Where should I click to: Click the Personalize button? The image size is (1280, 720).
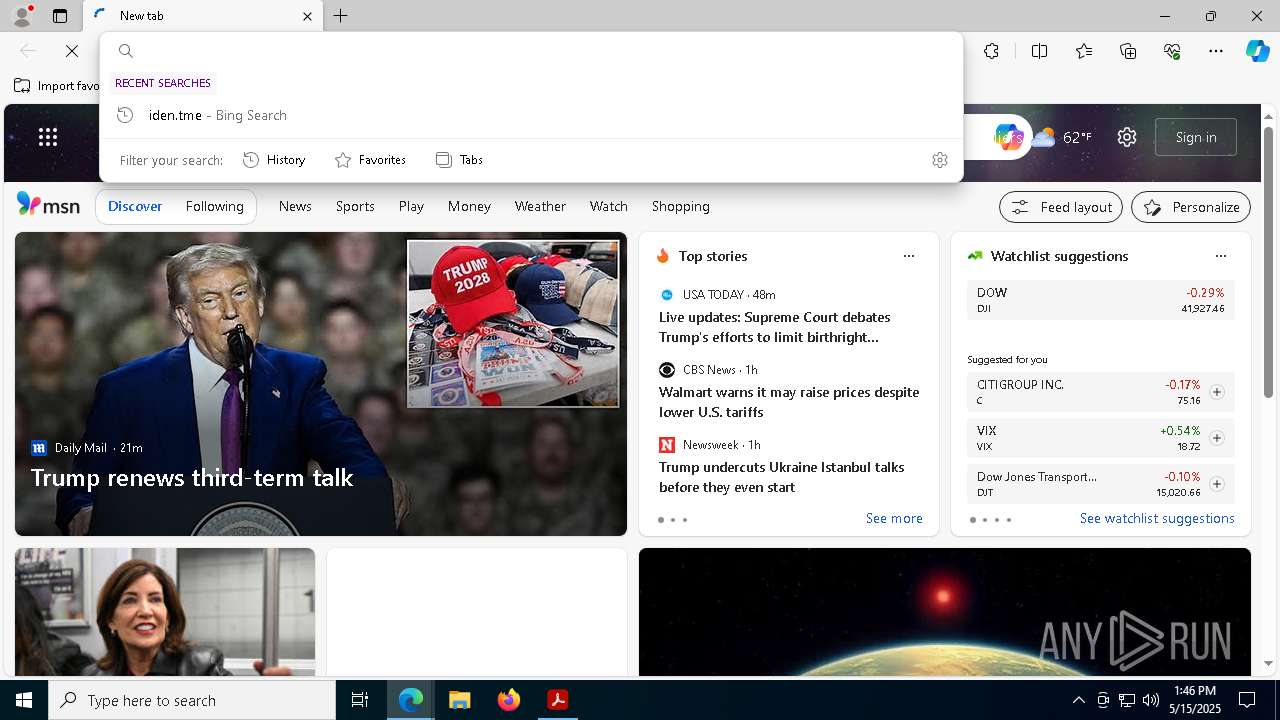[1191, 207]
